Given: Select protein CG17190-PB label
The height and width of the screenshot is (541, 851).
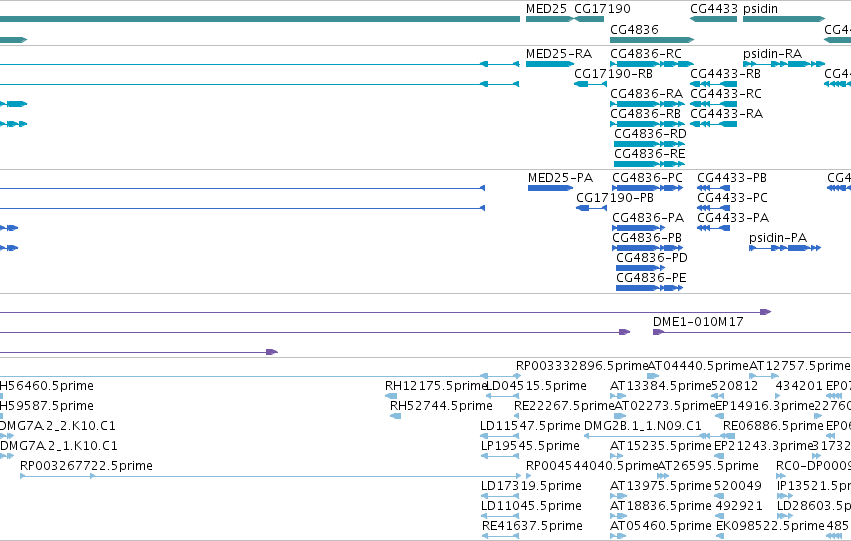Looking at the screenshot, I should tap(615, 198).
